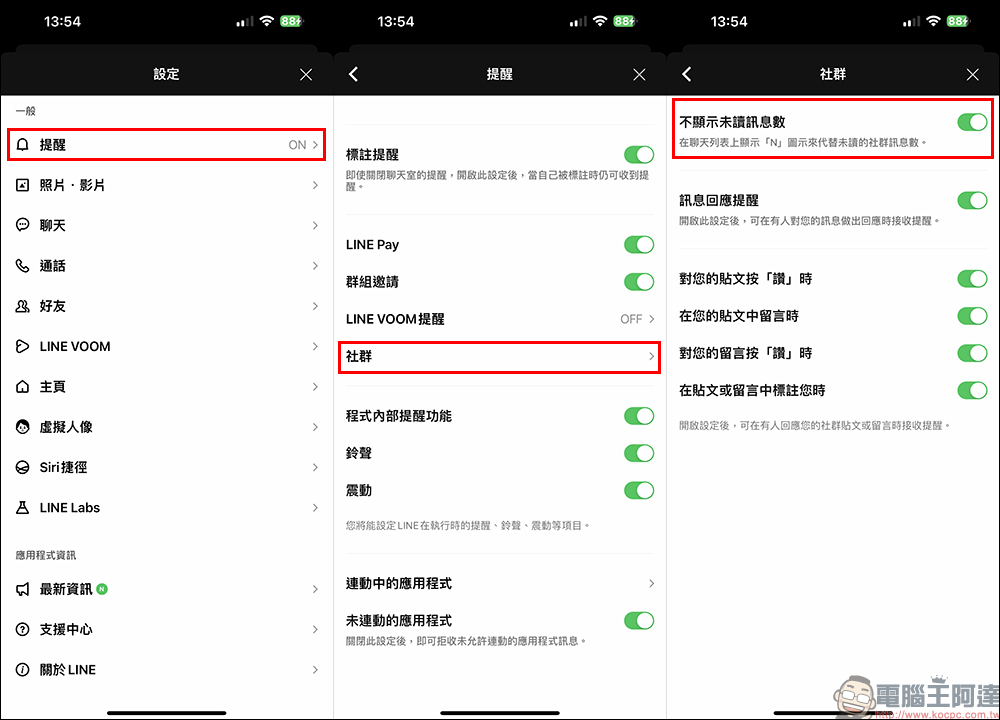Open 支援中心 menu item

[166, 629]
